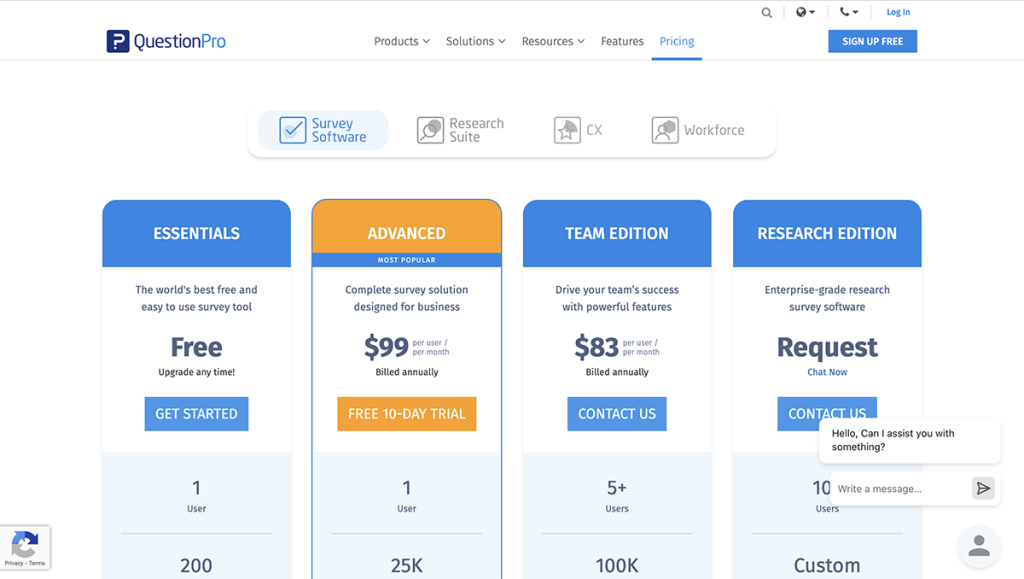The width and height of the screenshot is (1024, 579).
Task: Click the Research Suite magnifier icon
Action: point(429,129)
